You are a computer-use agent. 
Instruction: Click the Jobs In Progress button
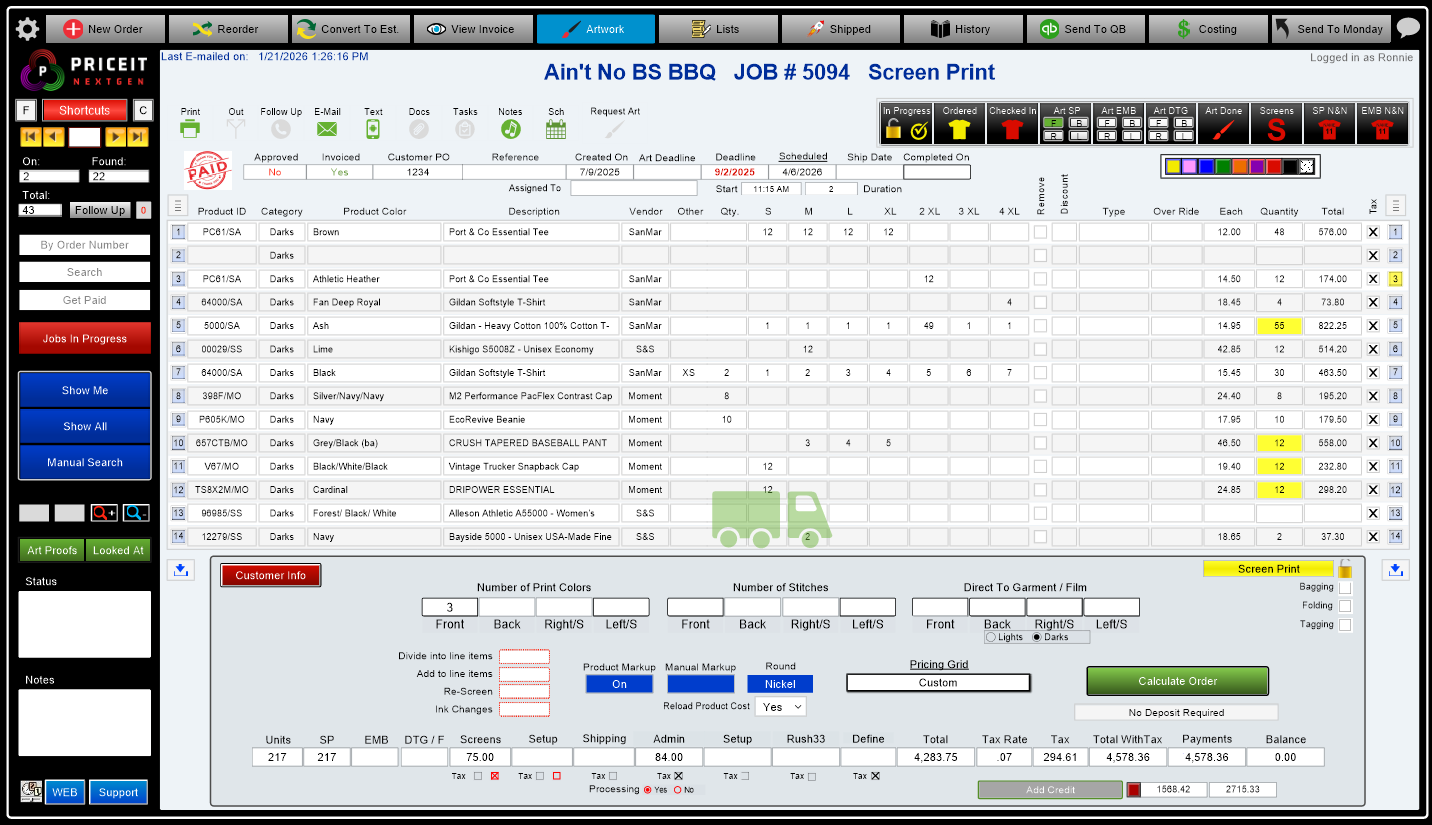click(x=84, y=338)
